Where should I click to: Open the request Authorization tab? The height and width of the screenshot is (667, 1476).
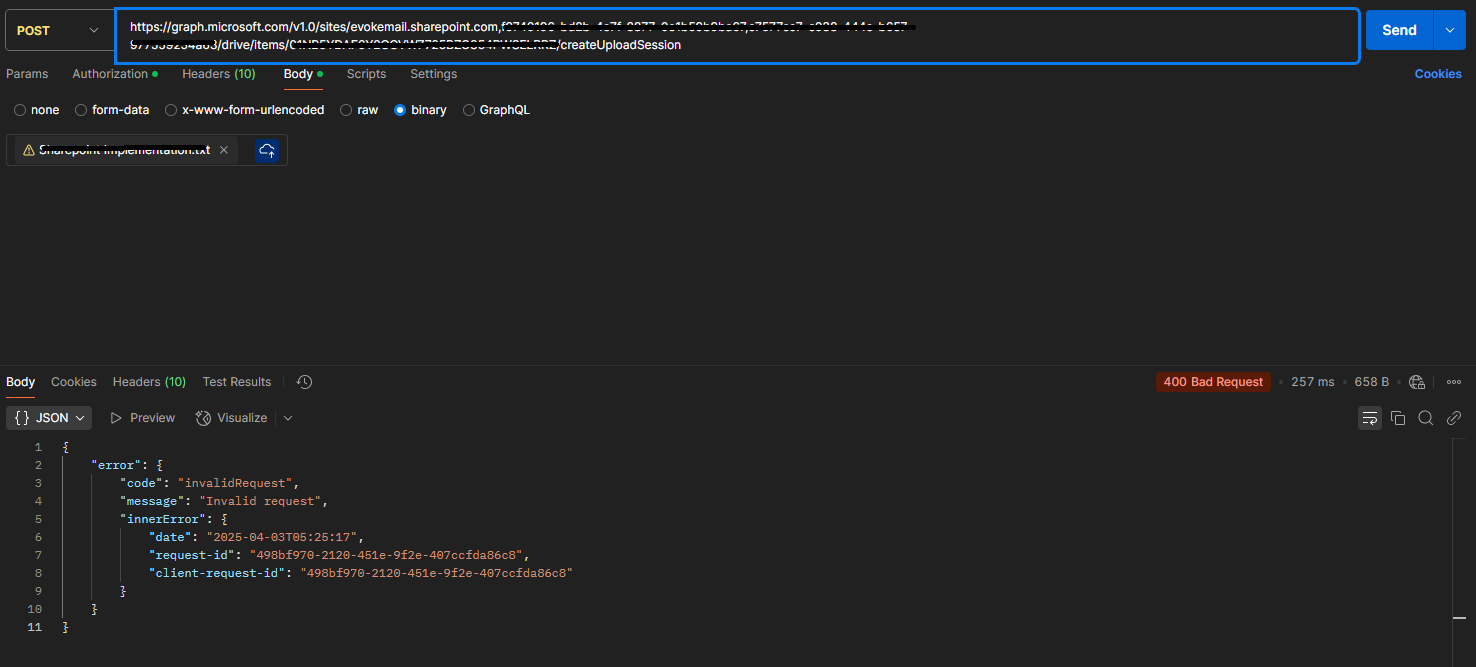coord(115,74)
